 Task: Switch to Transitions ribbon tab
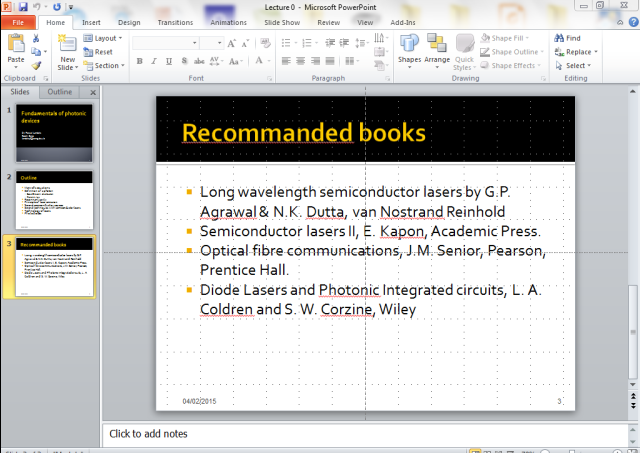(175, 22)
